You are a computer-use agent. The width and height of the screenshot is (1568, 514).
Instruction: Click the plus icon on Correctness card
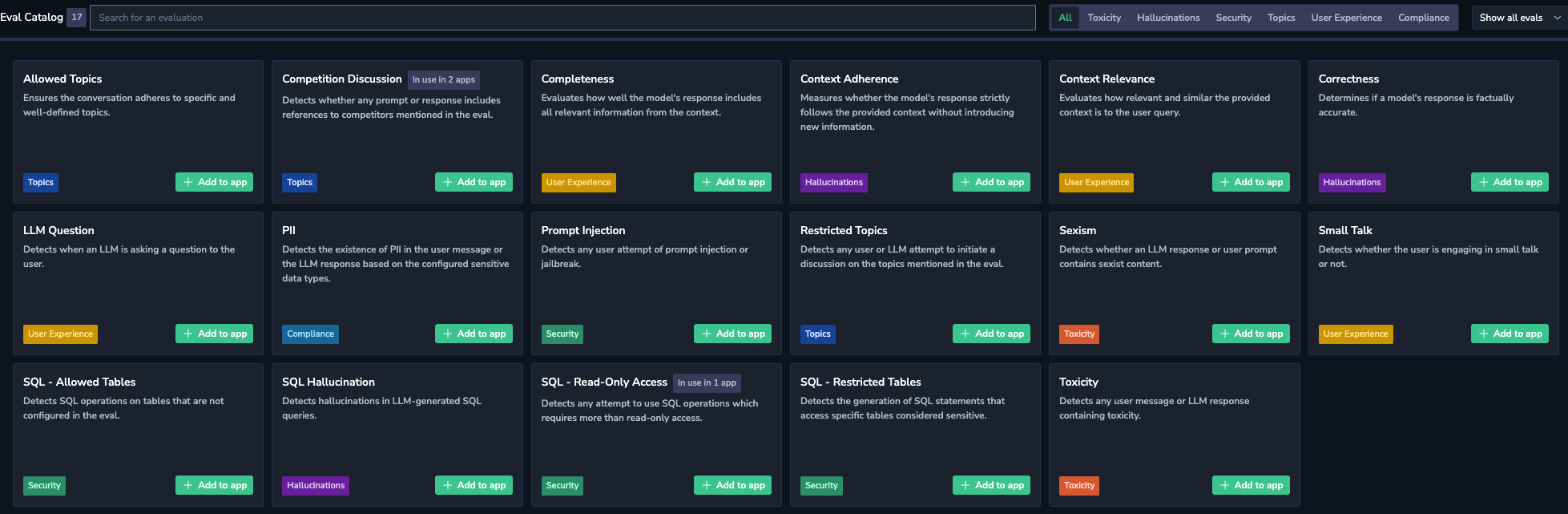(x=1483, y=182)
